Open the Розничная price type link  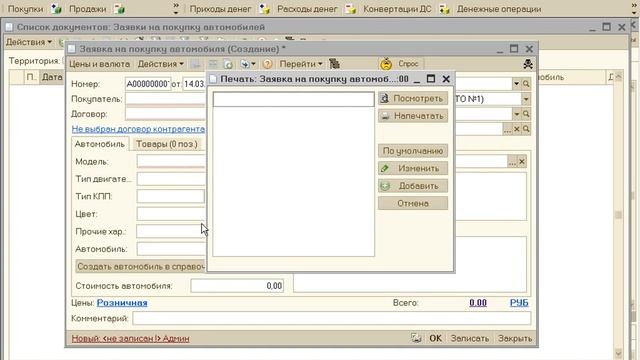pyautogui.click(x=122, y=303)
